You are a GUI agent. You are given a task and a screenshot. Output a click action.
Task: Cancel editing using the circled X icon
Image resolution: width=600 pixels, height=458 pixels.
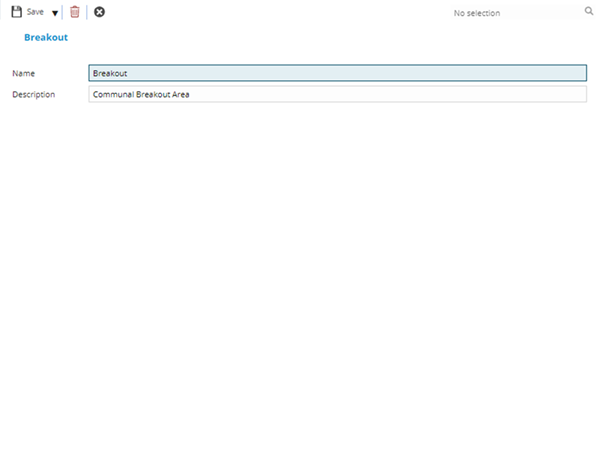[x=99, y=12]
